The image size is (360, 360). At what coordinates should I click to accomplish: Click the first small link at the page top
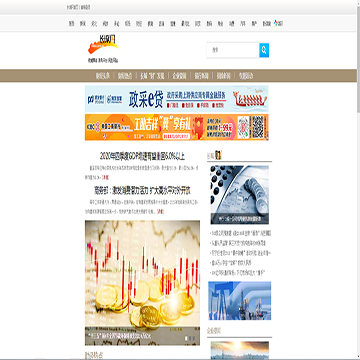click(73, 7)
